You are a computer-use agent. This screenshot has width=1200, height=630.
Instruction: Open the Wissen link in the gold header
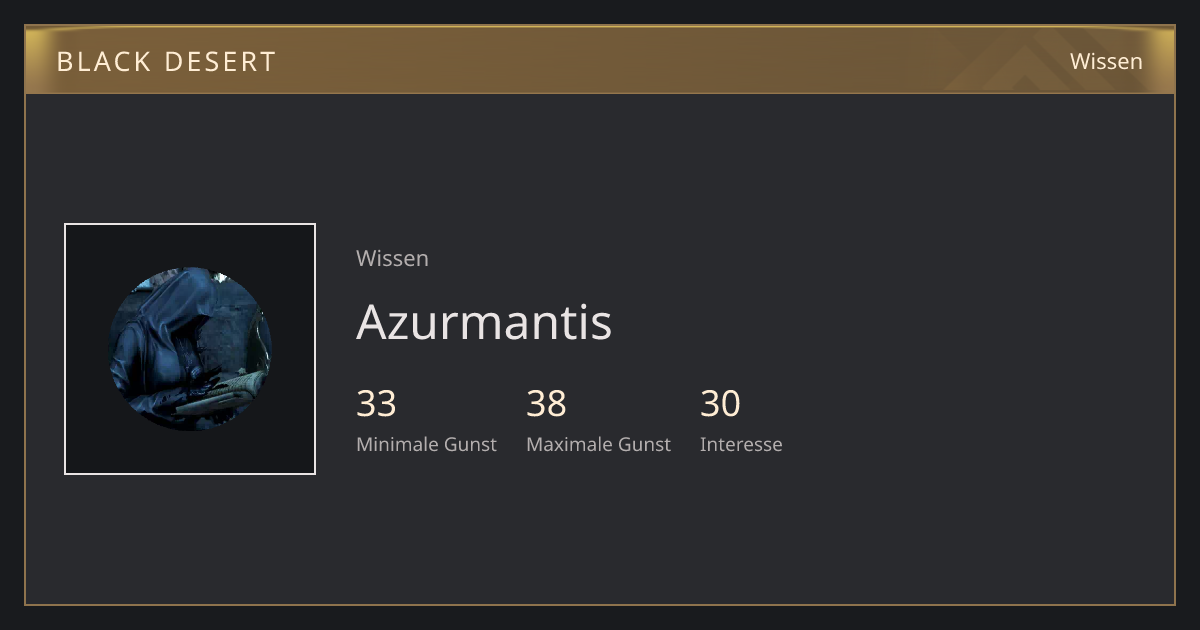coord(1106,61)
